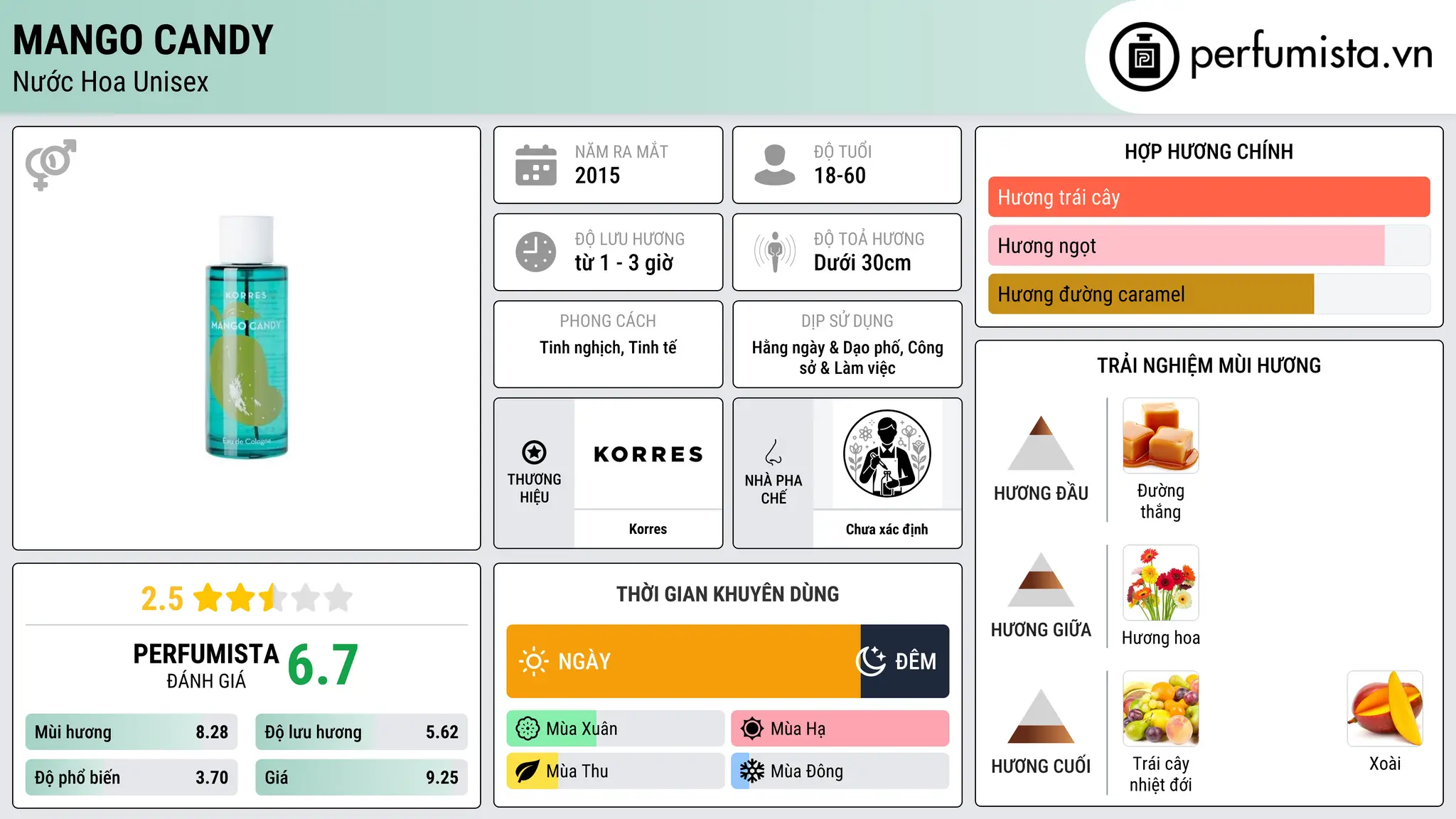This screenshot has height=819, width=1456.
Task: Click the Hương cuối pyramid icon
Action: point(1041,716)
